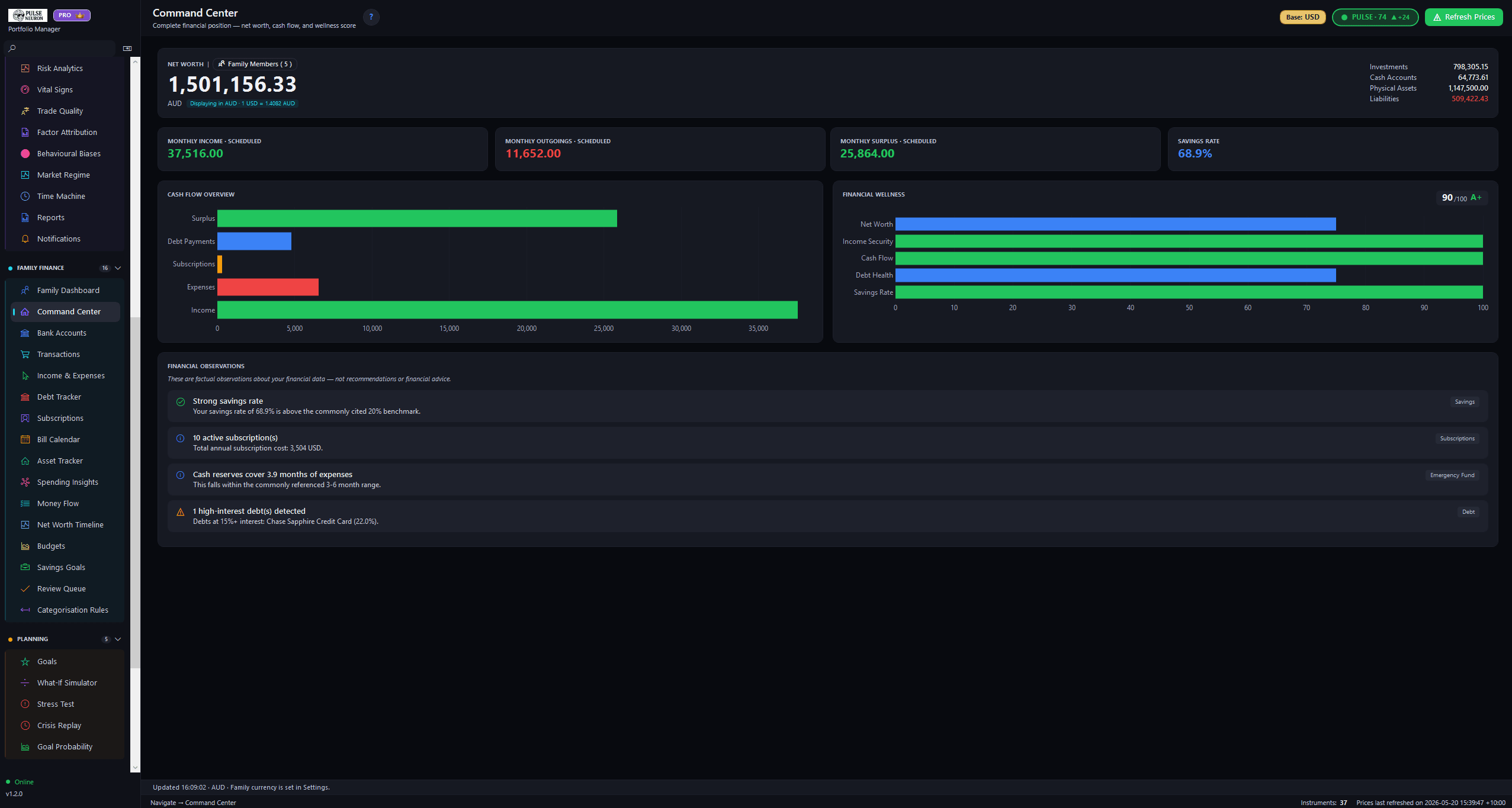This screenshot has height=808, width=1512.
Task: Open Savings Goals icon
Action: tap(25, 567)
